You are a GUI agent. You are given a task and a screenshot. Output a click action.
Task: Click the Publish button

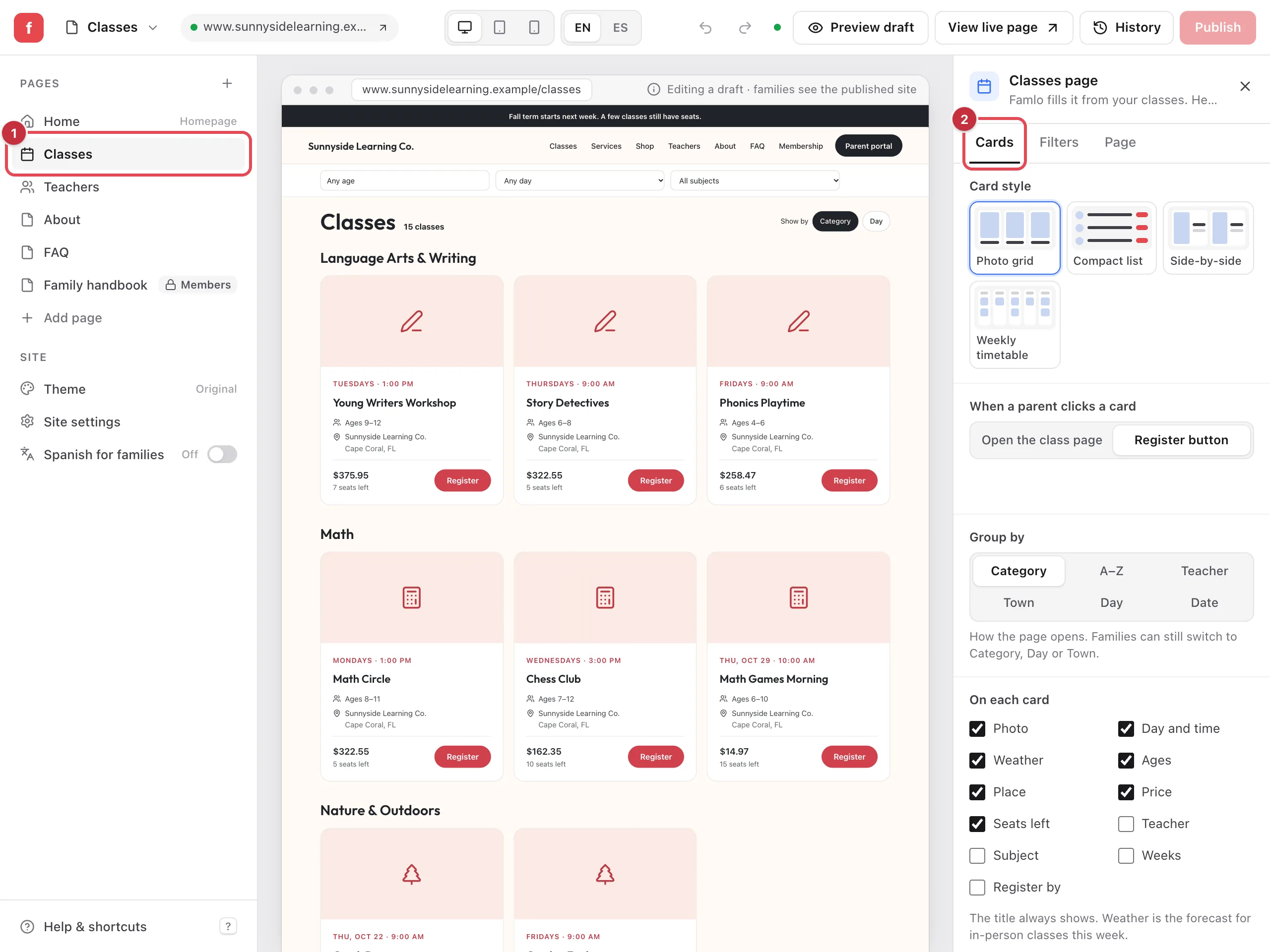coord(1217,28)
